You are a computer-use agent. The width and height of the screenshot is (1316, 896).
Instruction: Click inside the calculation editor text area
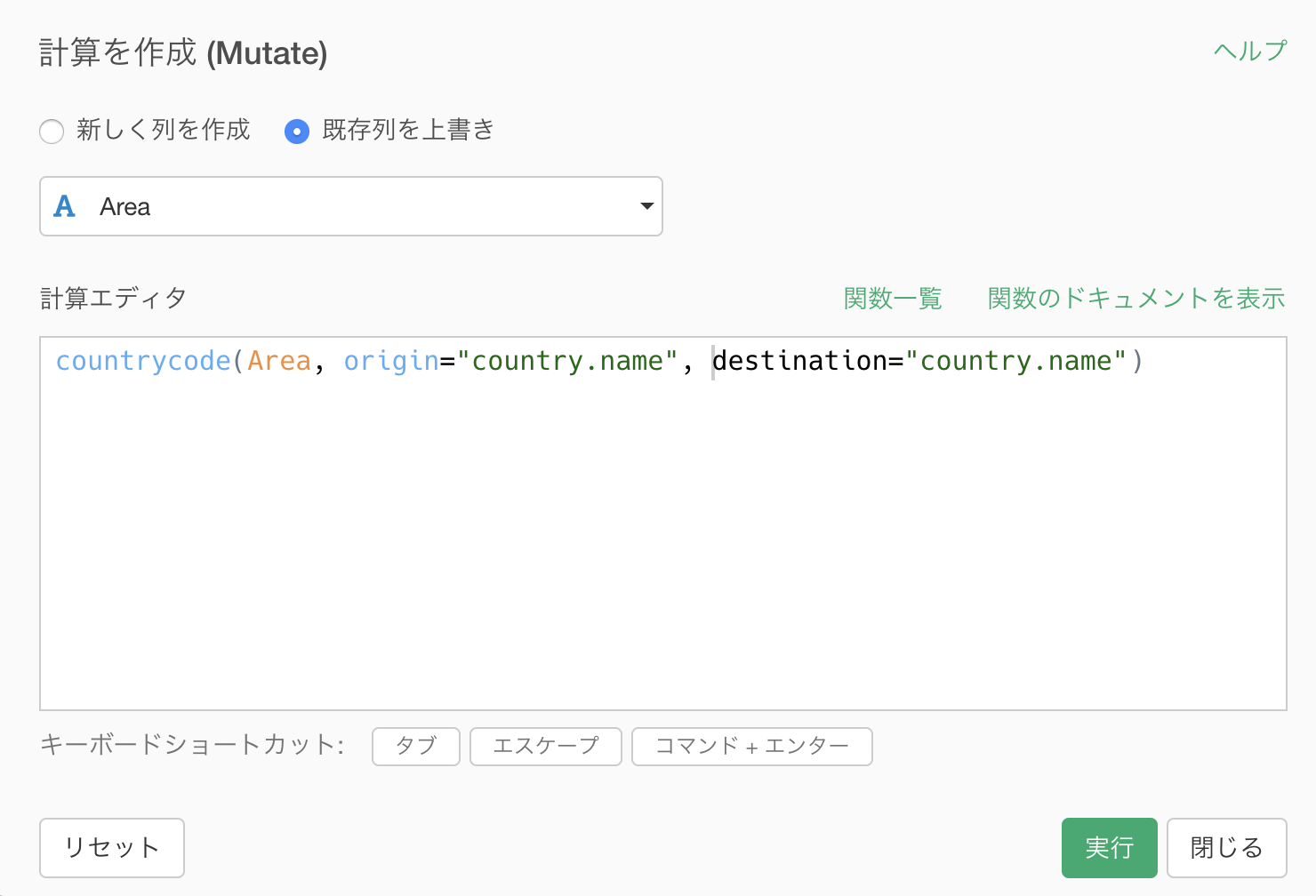point(663,524)
